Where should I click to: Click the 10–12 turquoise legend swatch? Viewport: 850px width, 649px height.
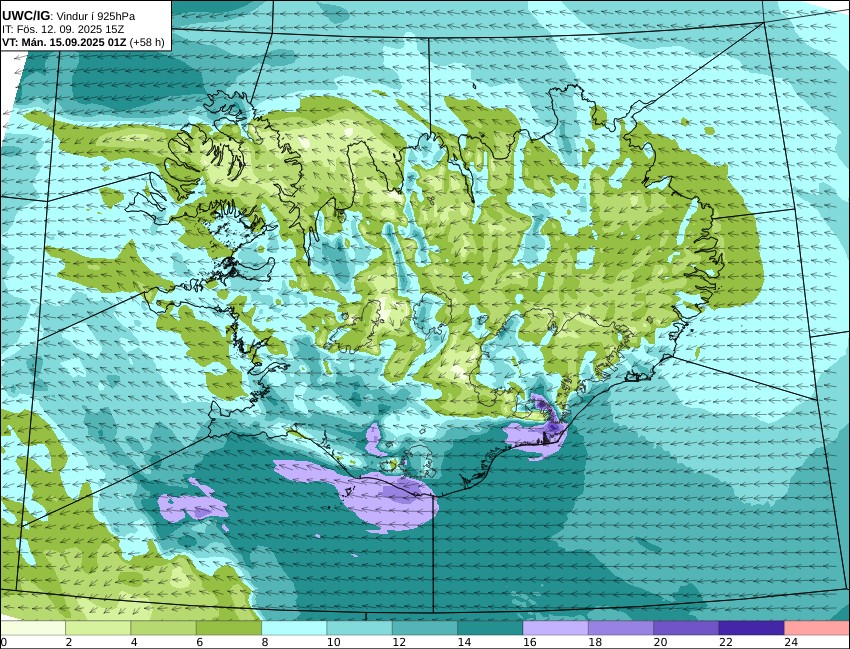pyautogui.click(x=359, y=628)
